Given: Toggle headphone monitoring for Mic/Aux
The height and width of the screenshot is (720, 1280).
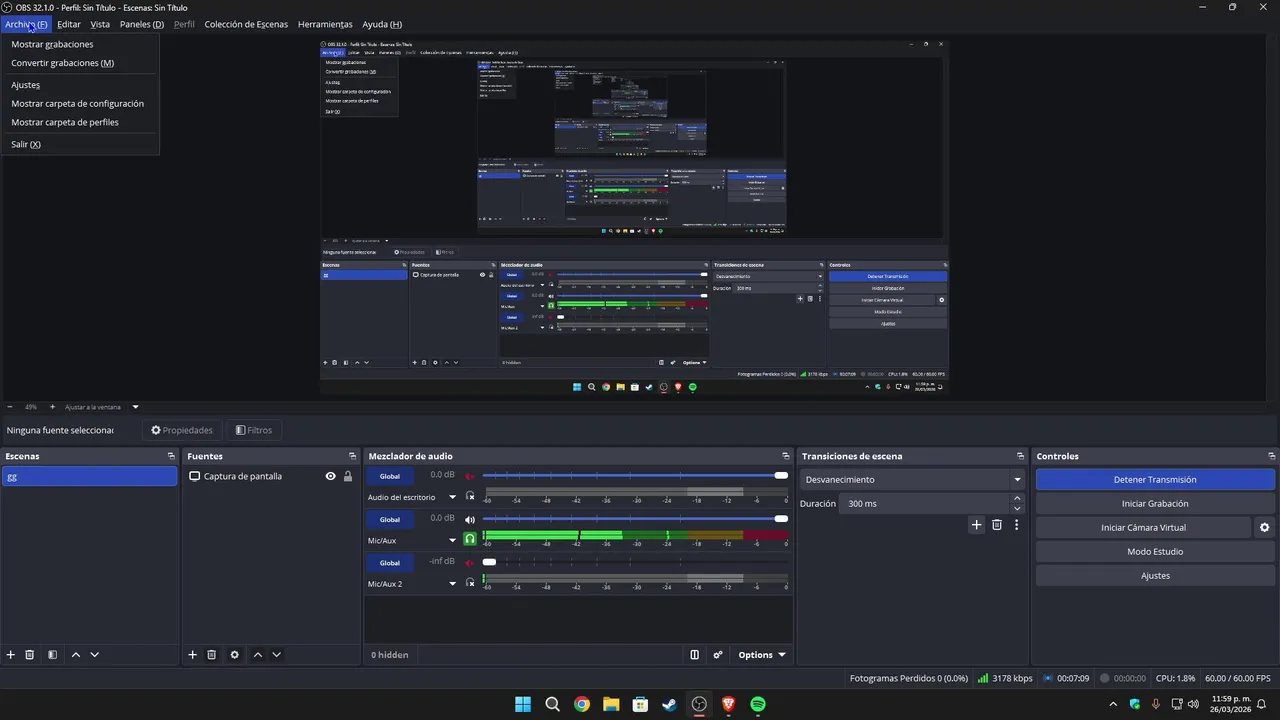Looking at the screenshot, I should [470, 539].
